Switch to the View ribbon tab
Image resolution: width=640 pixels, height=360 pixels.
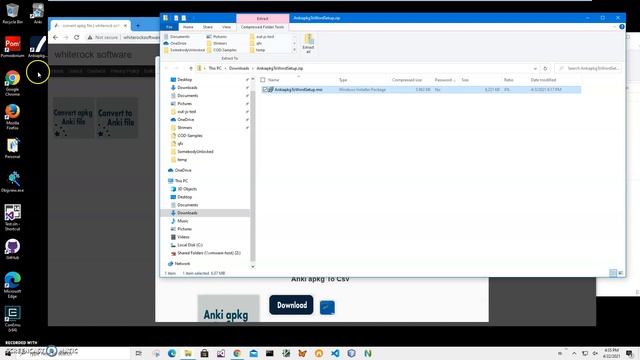pyautogui.click(x=226, y=27)
